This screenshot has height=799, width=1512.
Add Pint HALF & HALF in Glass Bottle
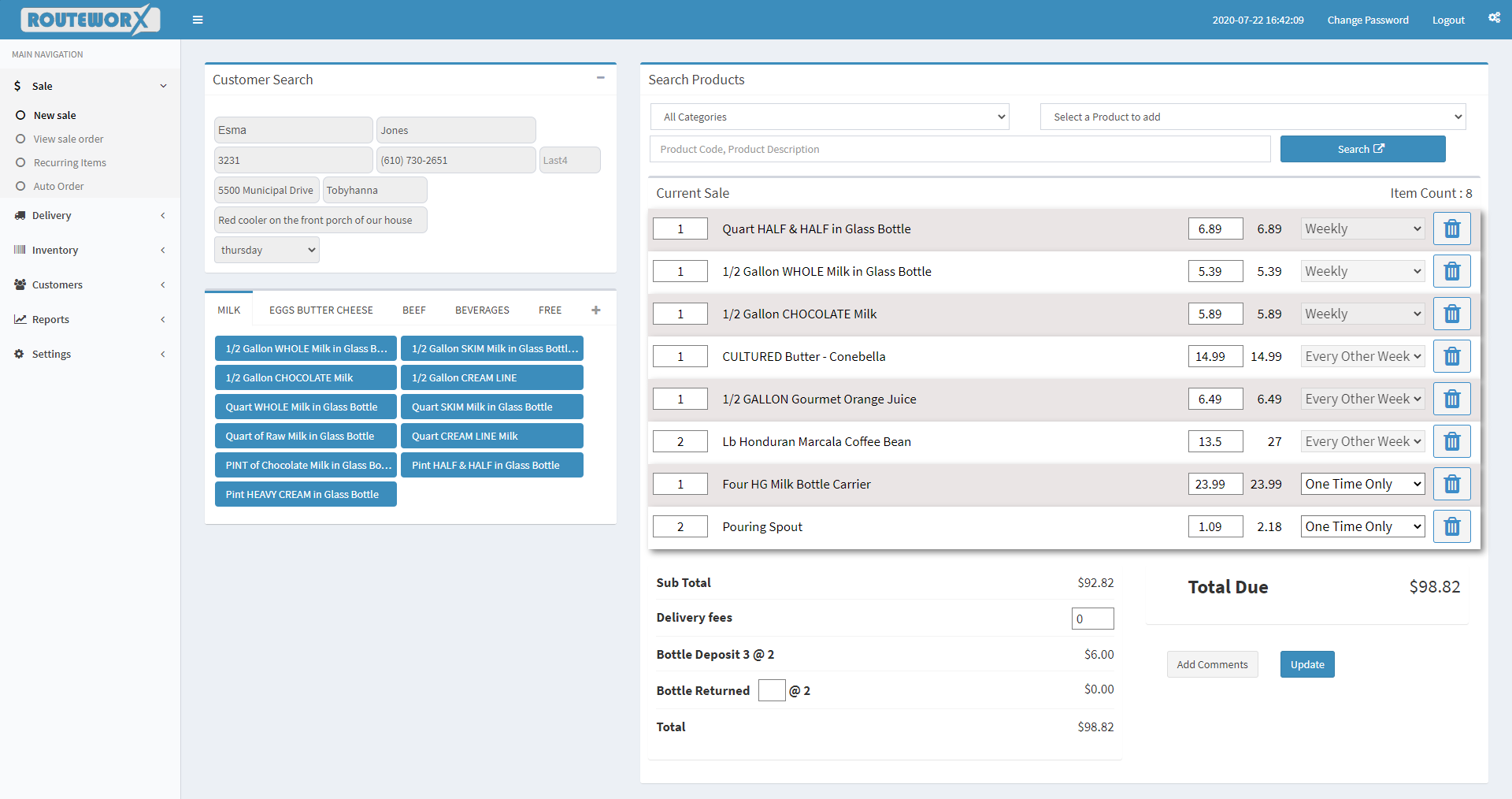point(492,465)
